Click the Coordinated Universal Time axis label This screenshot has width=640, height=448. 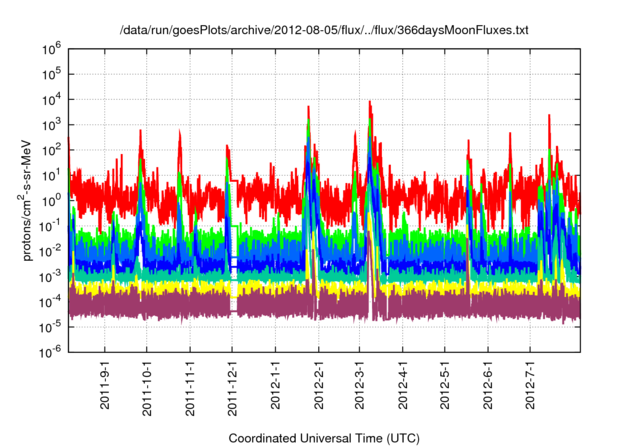[x=323, y=438]
